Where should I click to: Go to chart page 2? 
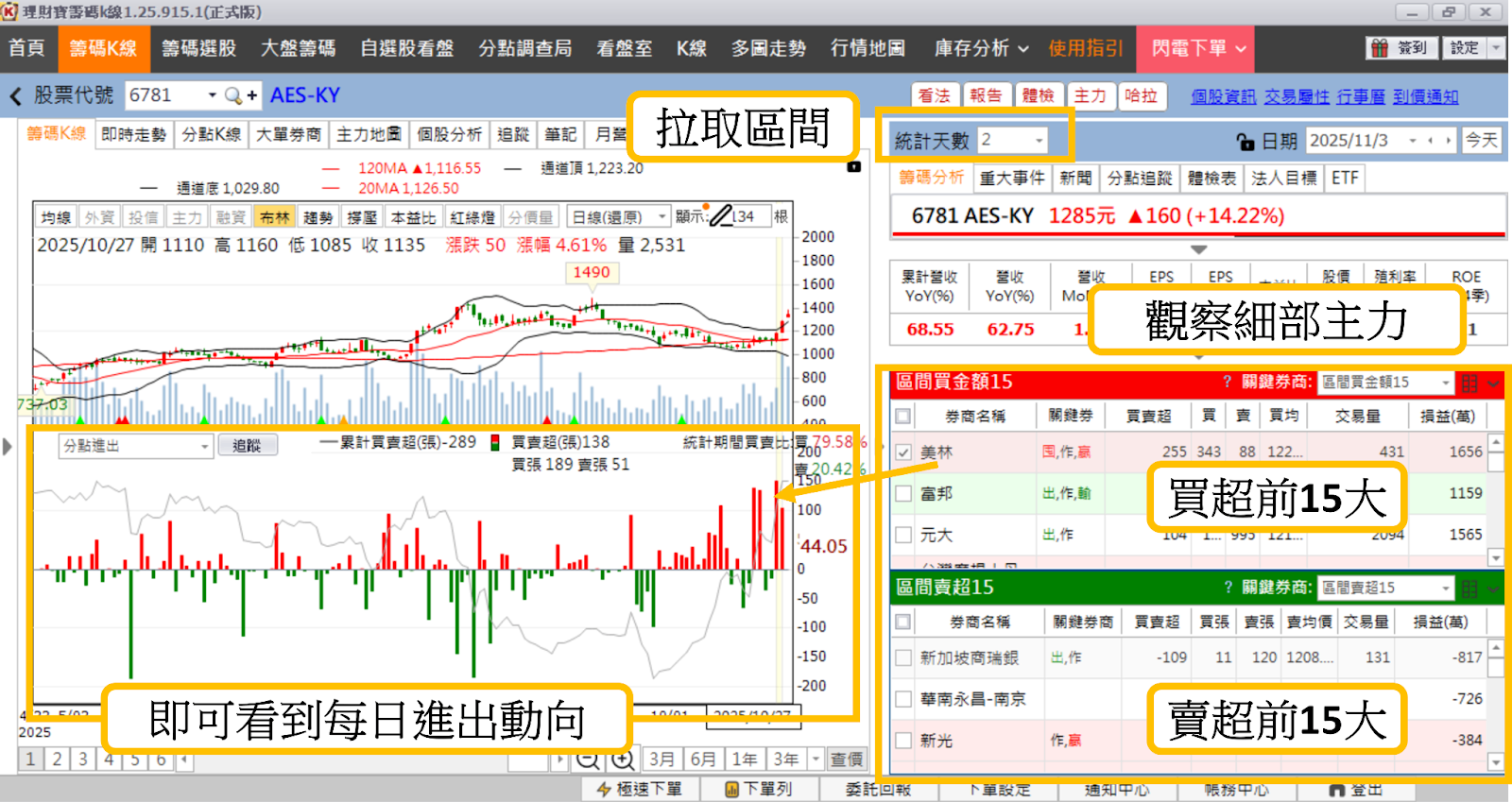57,759
